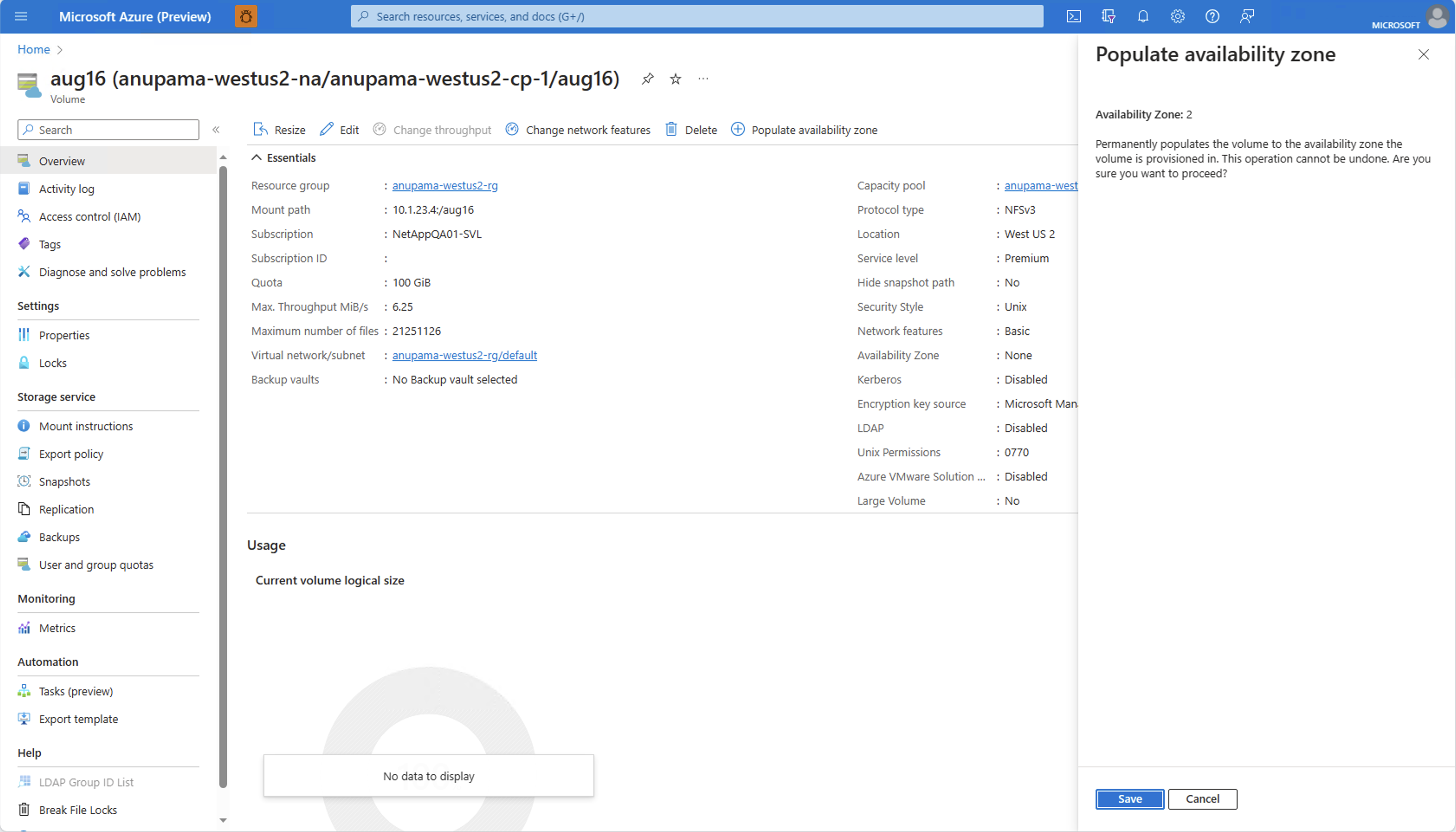This screenshot has width=1456, height=832.
Task: Open the notifications bell
Action: pos(1142,16)
